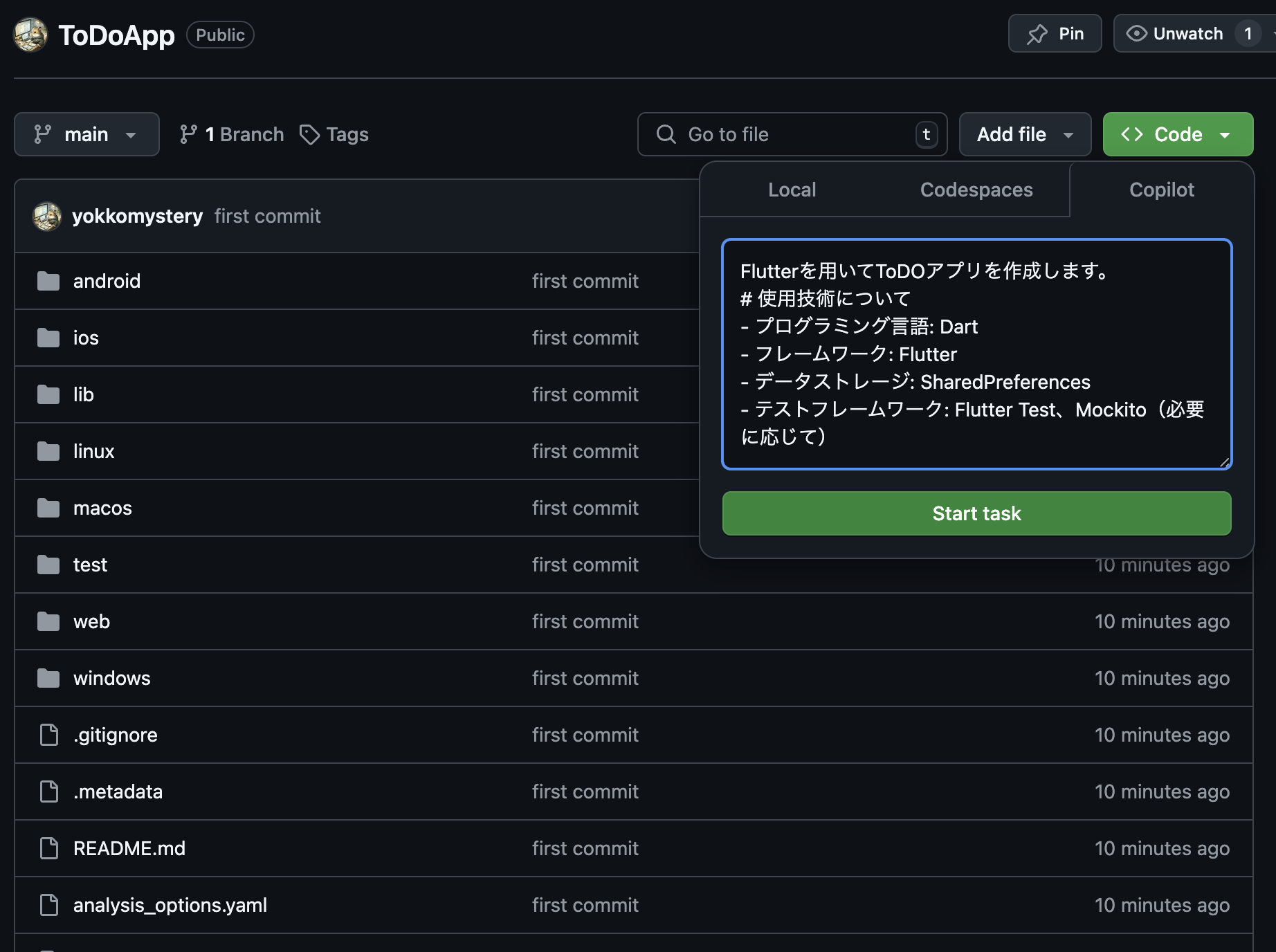1276x952 pixels.
Task: Click the analysis_options.yaml file icon
Action: [49, 905]
